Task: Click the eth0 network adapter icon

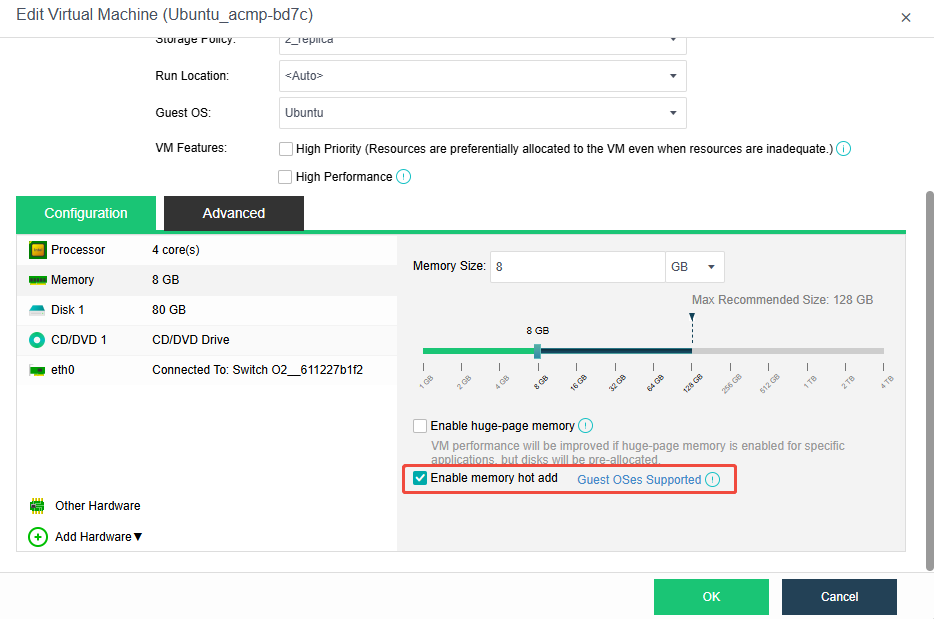Action: tap(38, 370)
